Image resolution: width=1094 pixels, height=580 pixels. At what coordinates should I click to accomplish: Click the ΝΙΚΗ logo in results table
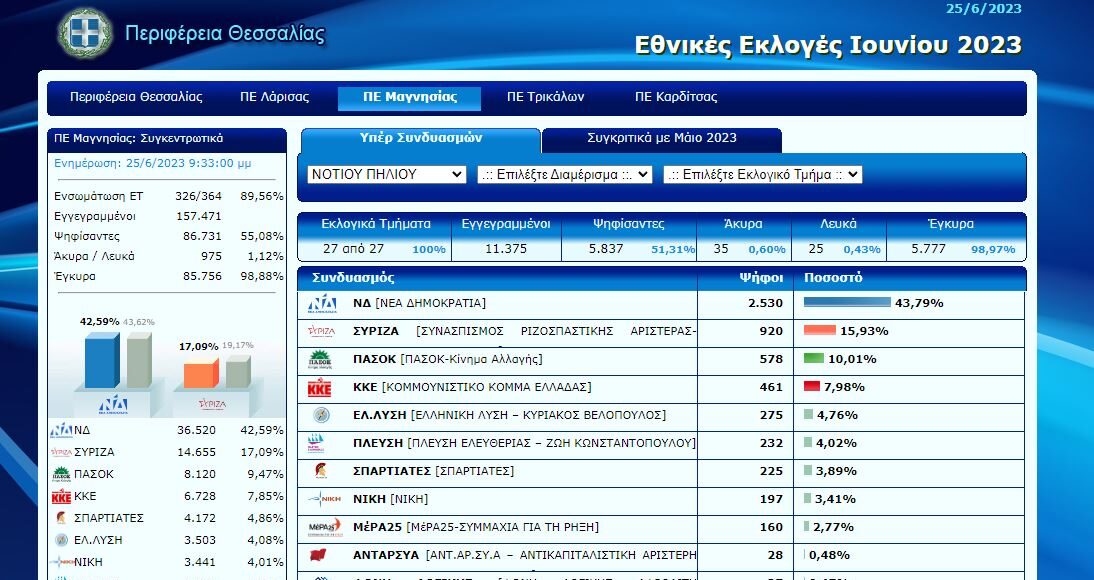point(324,499)
